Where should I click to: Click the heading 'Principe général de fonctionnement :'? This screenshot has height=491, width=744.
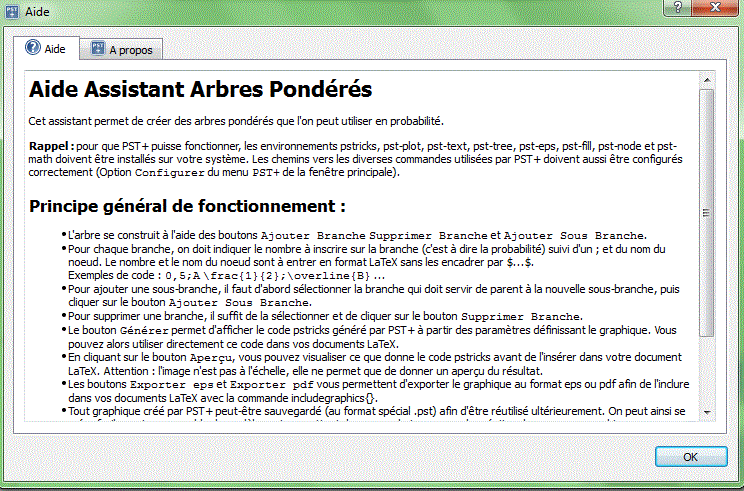(x=187, y=206)
